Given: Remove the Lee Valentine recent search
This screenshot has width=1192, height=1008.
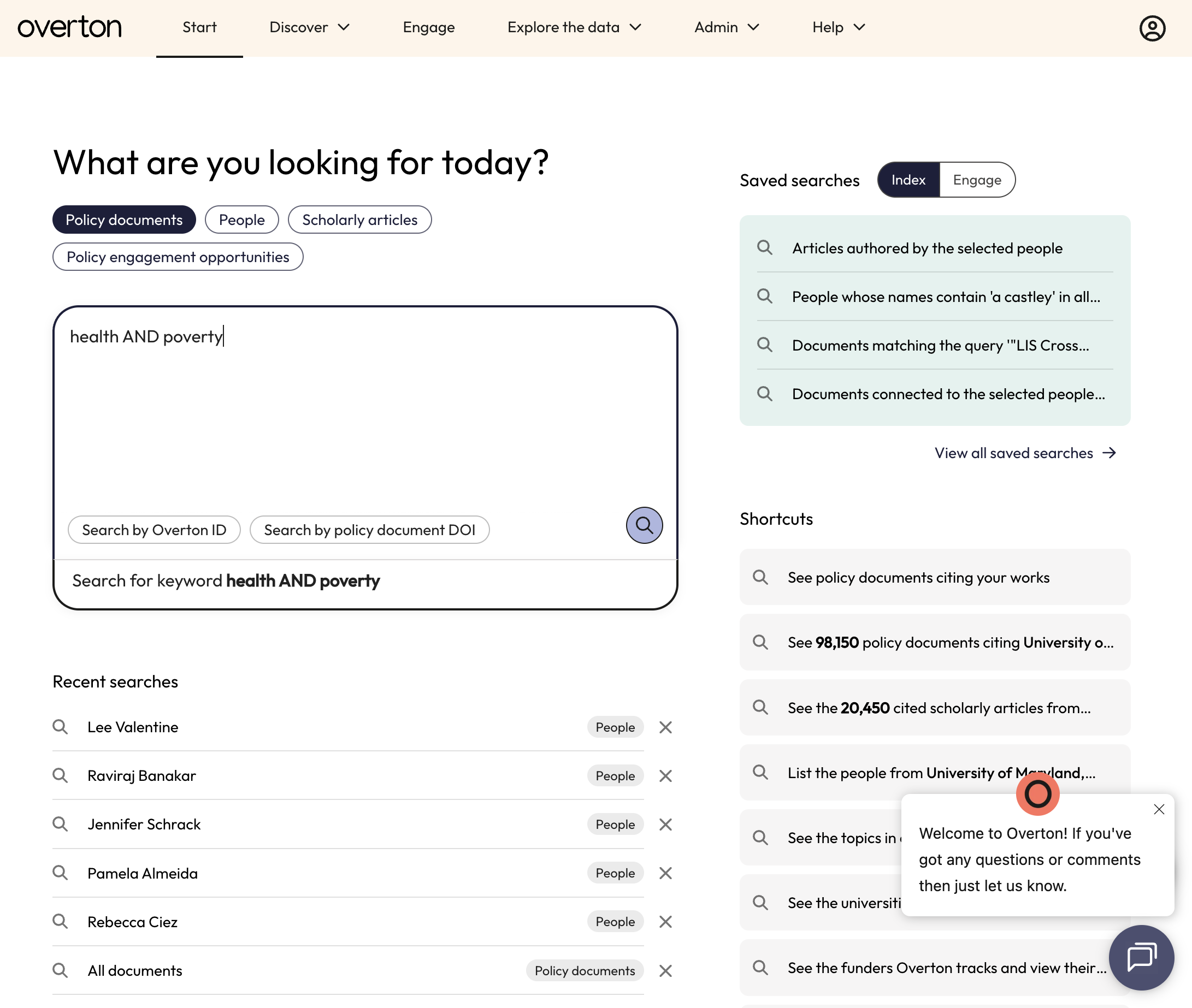Looking at the screenshot, I should [665, 727].
